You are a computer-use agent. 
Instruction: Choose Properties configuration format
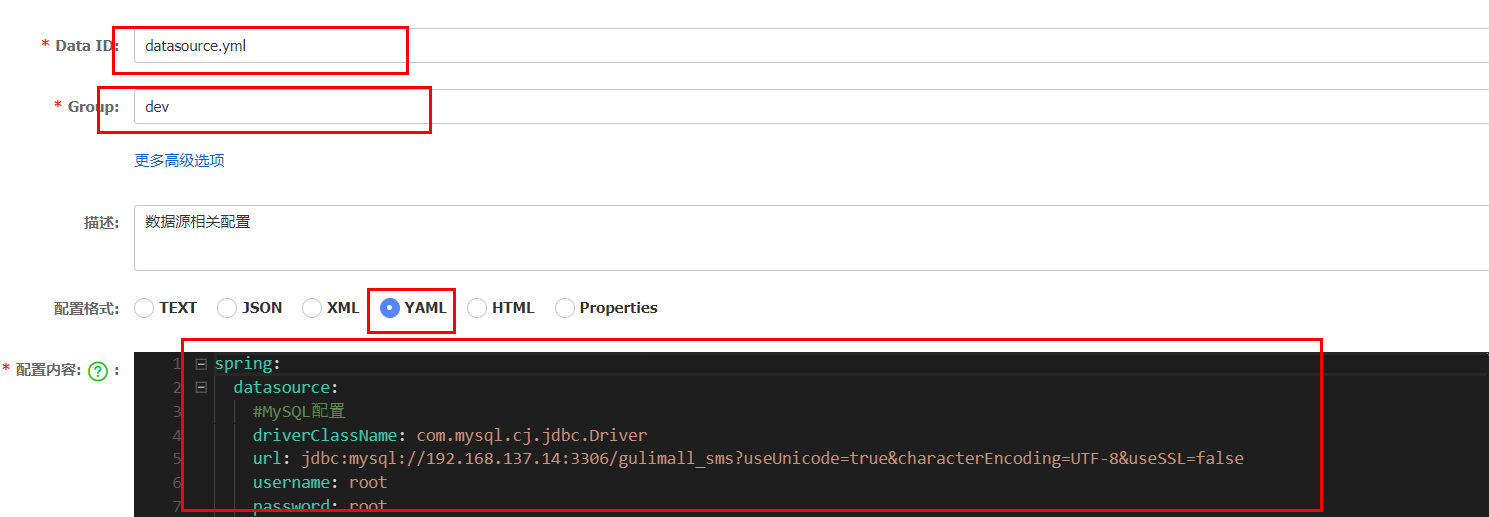tap(606, 308)
